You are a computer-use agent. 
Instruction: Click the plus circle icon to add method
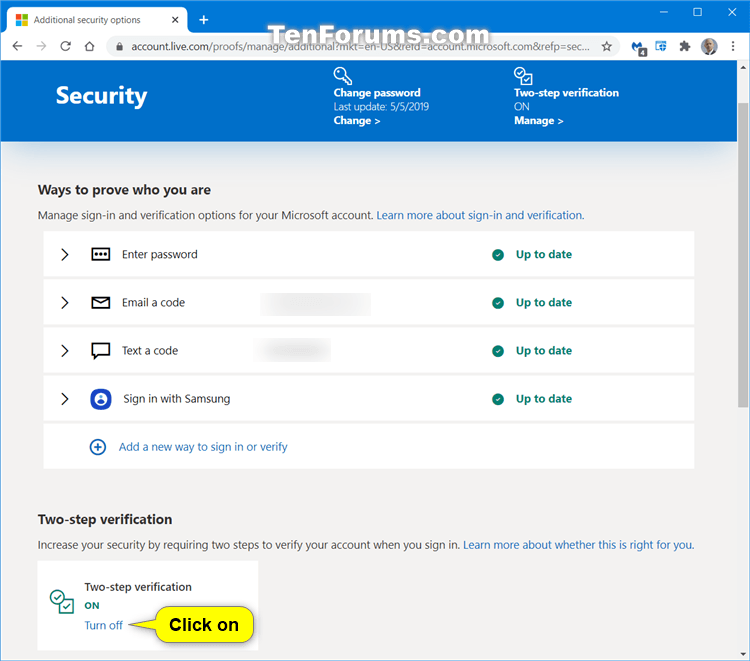(98, 447)
